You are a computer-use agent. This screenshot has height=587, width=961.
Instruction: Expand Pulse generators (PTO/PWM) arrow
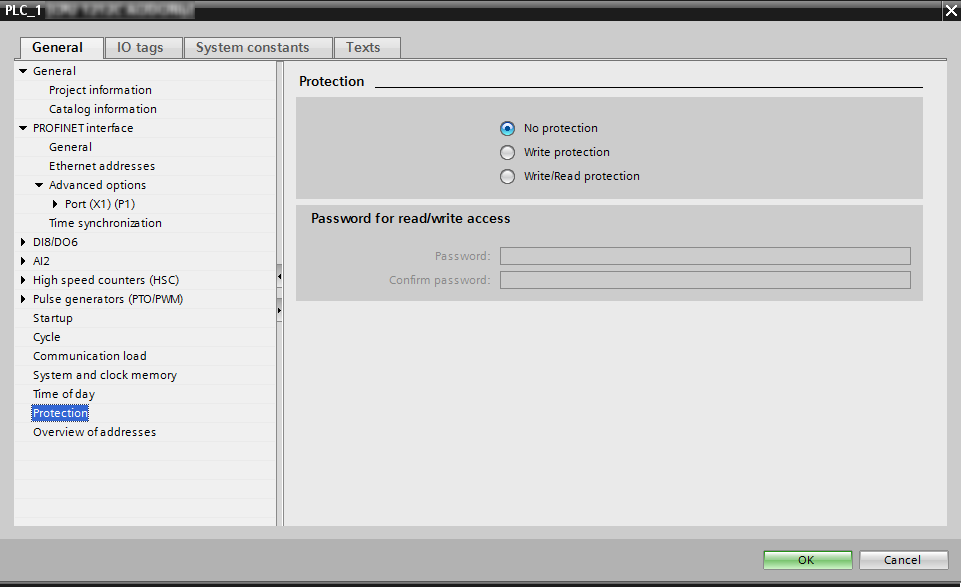point(23,299)
